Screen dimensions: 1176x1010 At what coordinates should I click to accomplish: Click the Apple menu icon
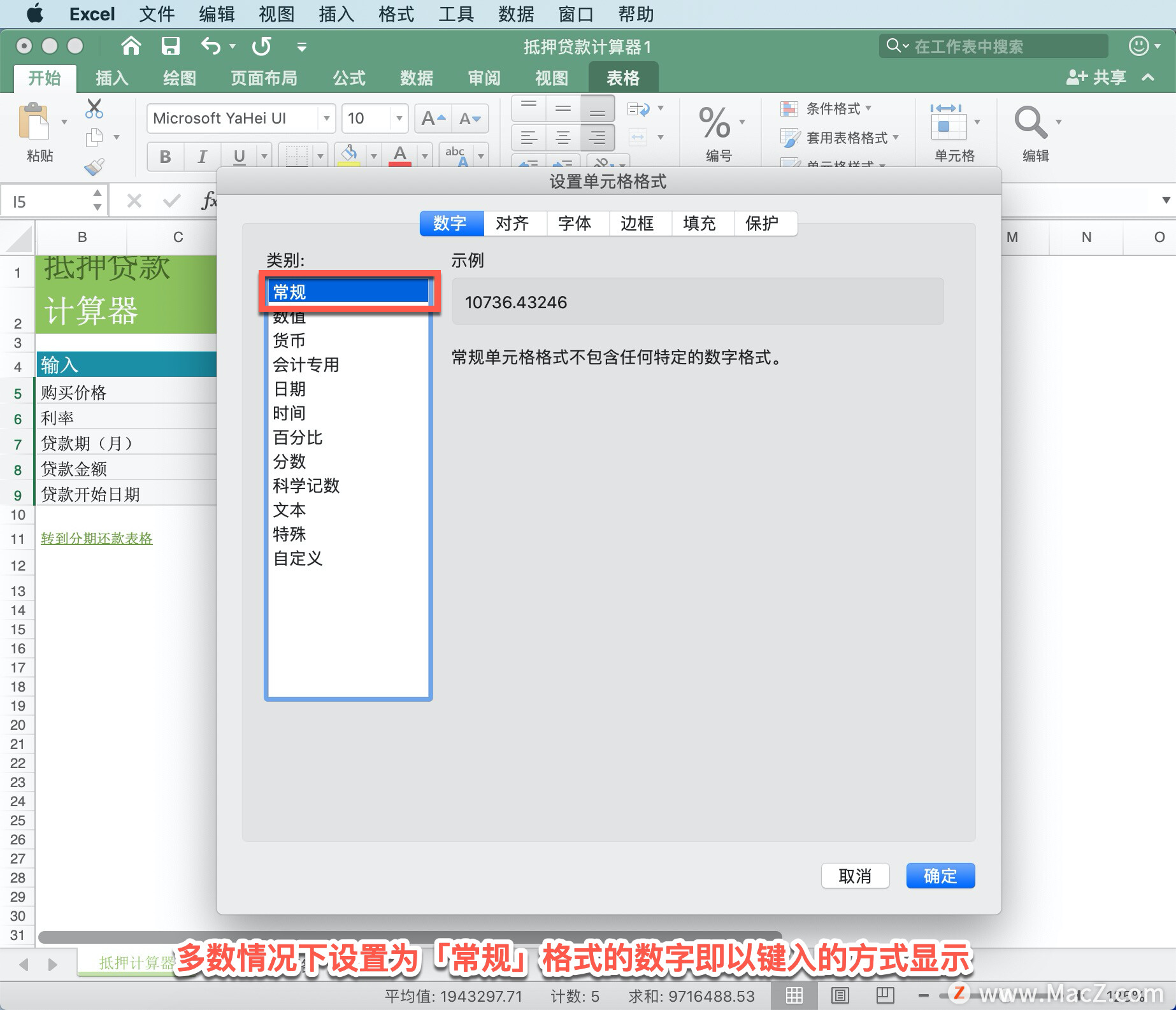34,13
